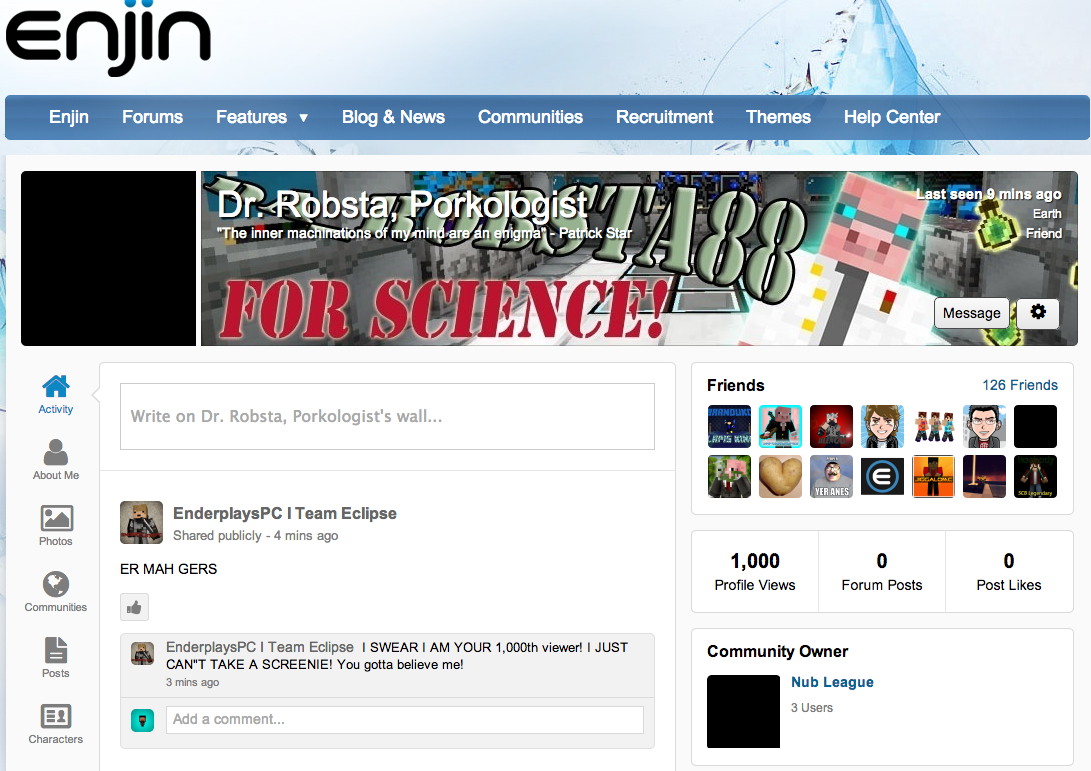This screenshot has height=771, width=1091.
Task: Open the About Me person icon
Action: (x=56, y=452)
